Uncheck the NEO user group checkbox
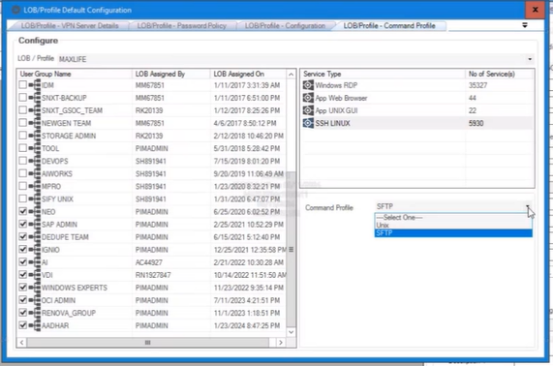The height and width of the screenshot is (367, 554). coord(23,211)
